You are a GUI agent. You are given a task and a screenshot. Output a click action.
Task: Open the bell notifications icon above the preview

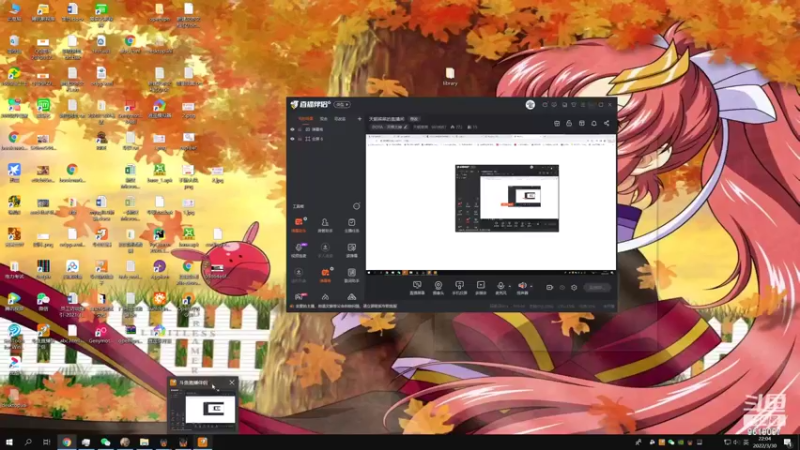tap(594, 123)
